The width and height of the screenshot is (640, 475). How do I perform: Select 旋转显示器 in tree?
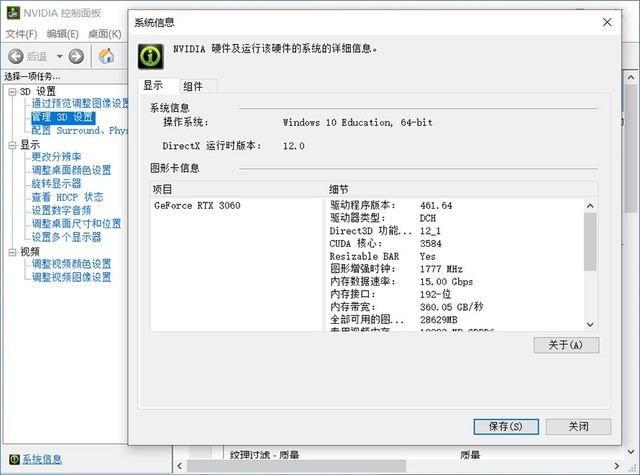tap(56, 184)
